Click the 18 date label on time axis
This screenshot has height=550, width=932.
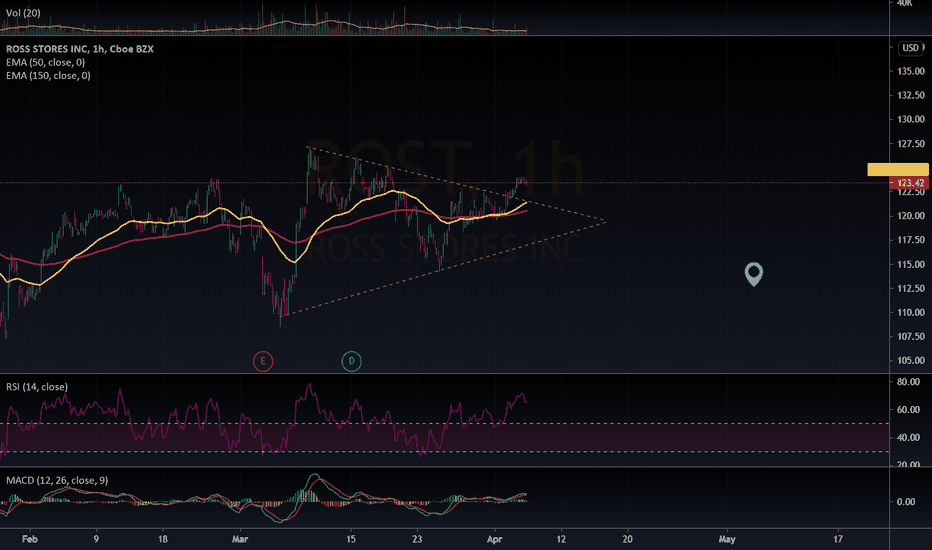coord(163,539)
